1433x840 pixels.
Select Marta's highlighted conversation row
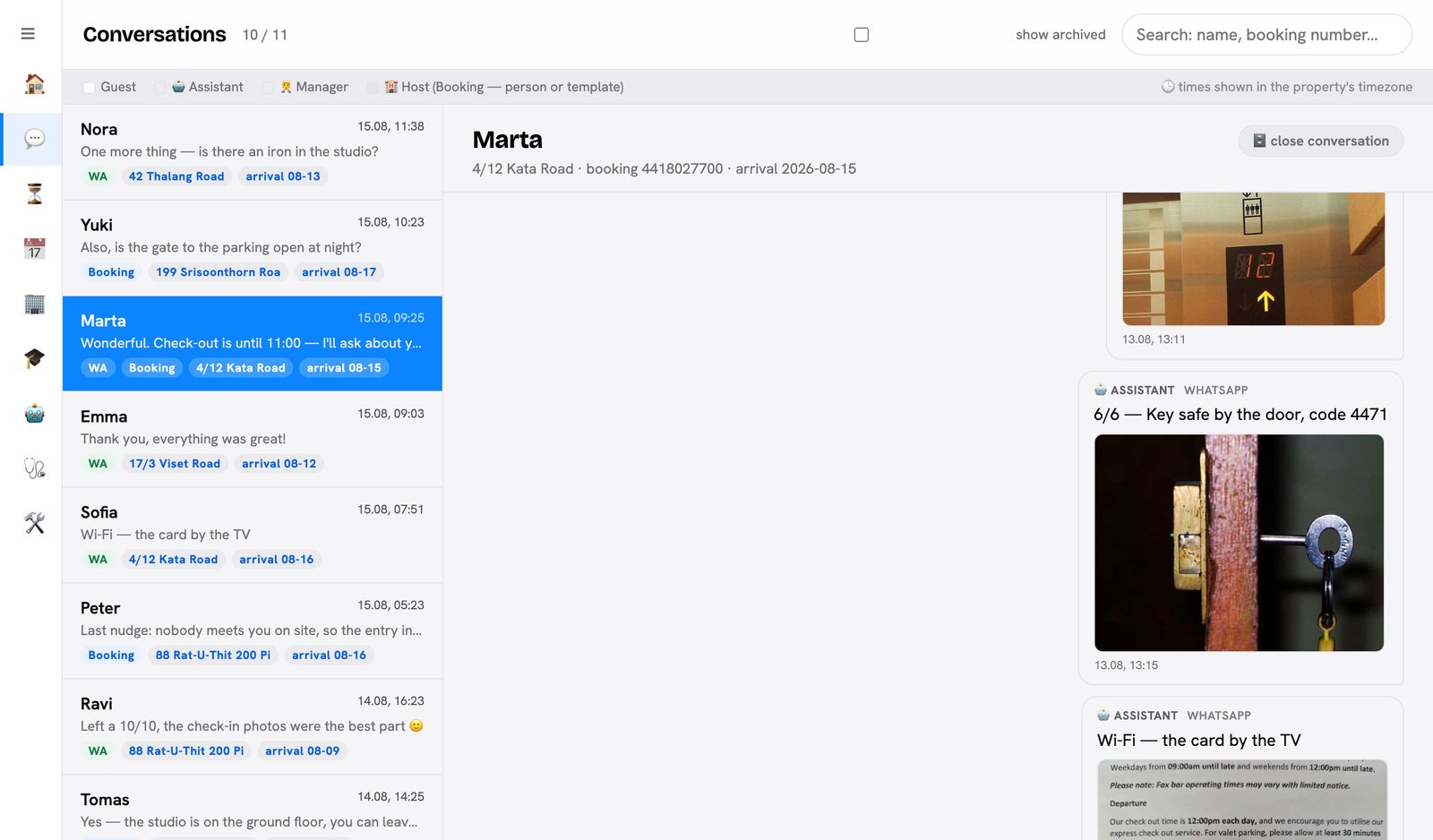pyautogui.click(x=253, y=344)
